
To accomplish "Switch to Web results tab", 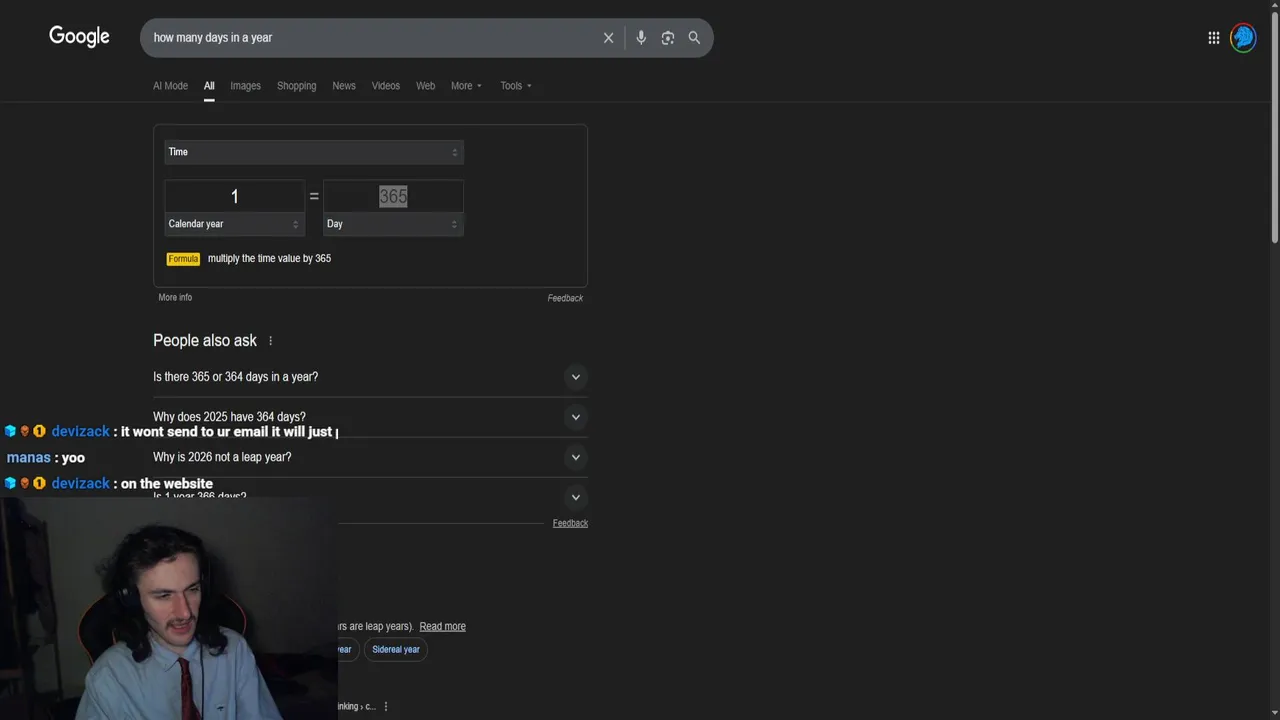I will click(425, 86).
